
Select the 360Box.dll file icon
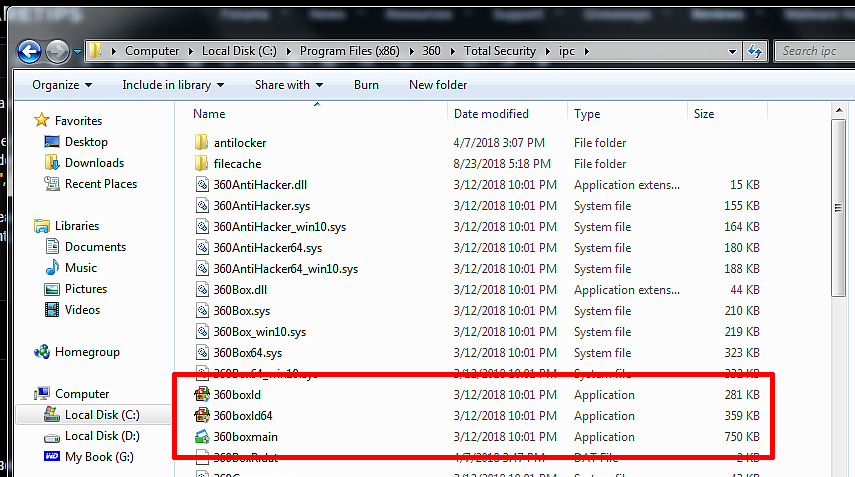click(x=202, y=289)
